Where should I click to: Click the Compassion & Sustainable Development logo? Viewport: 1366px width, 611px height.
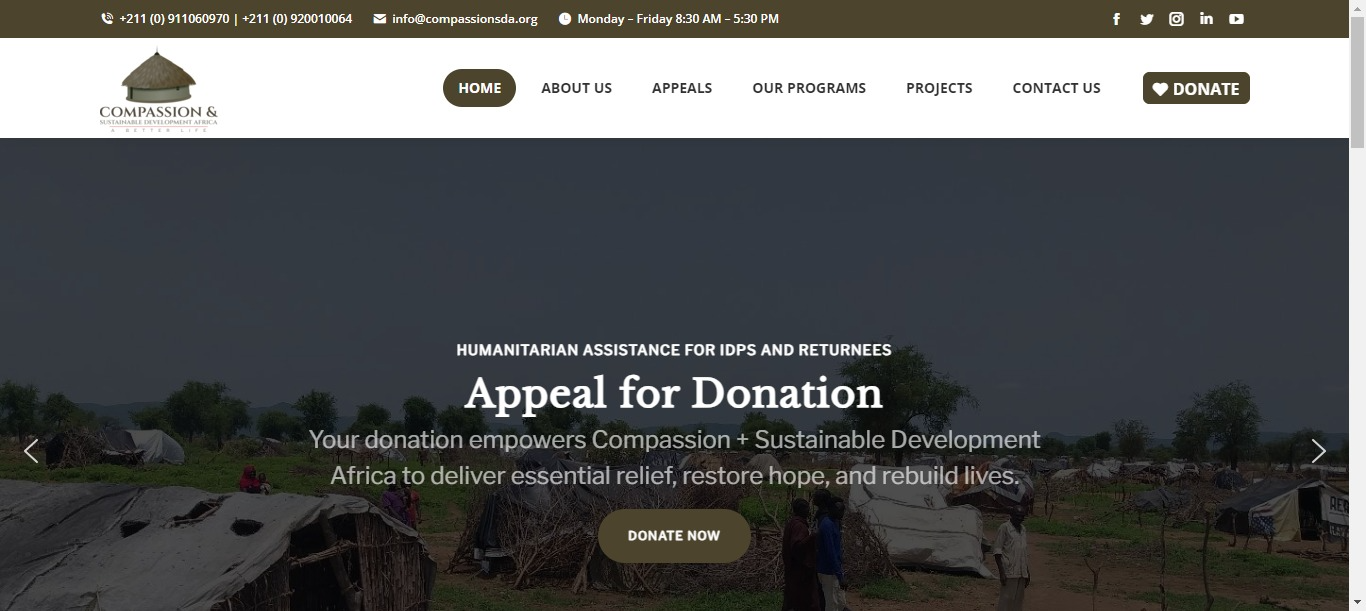[158, 90]
